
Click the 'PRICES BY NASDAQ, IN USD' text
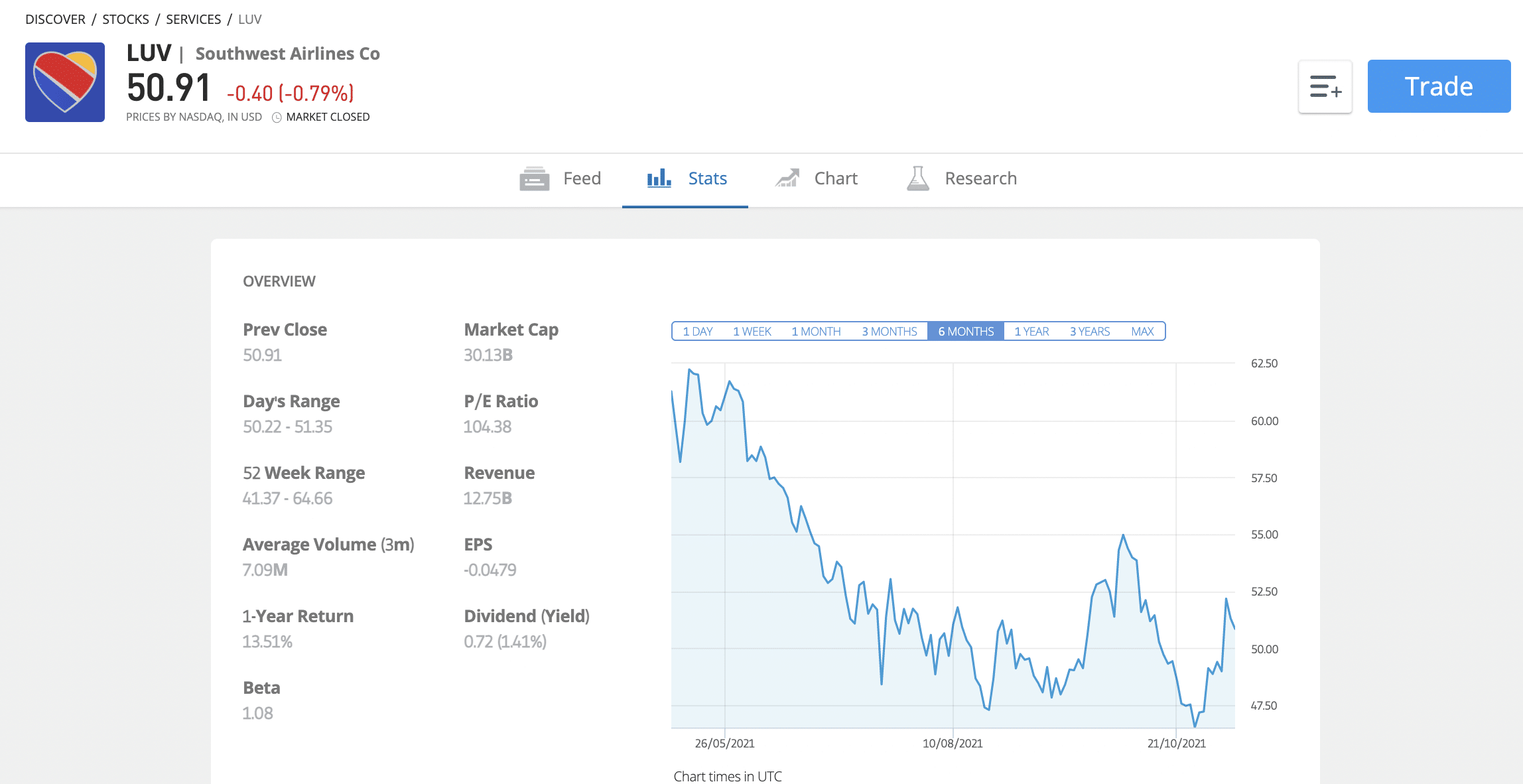[x=194, y=117]
